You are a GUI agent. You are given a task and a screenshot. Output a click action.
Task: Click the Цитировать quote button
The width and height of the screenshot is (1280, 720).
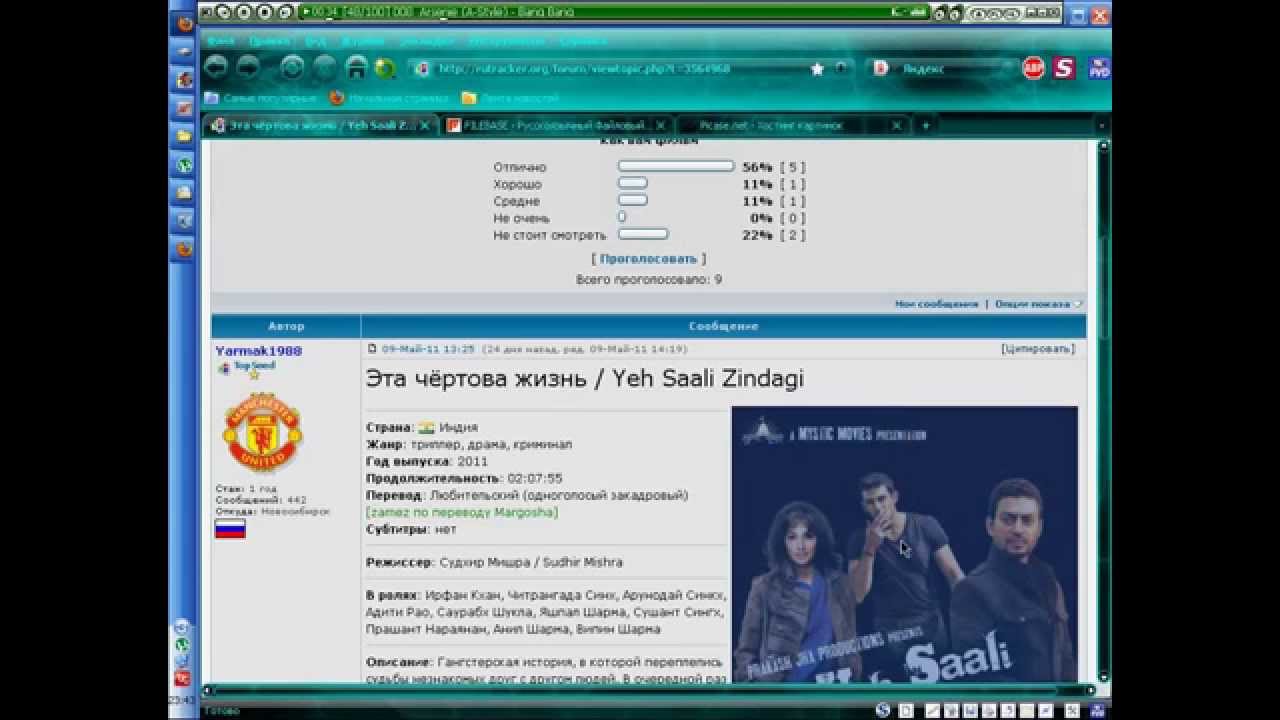(x=1038, y=349)
